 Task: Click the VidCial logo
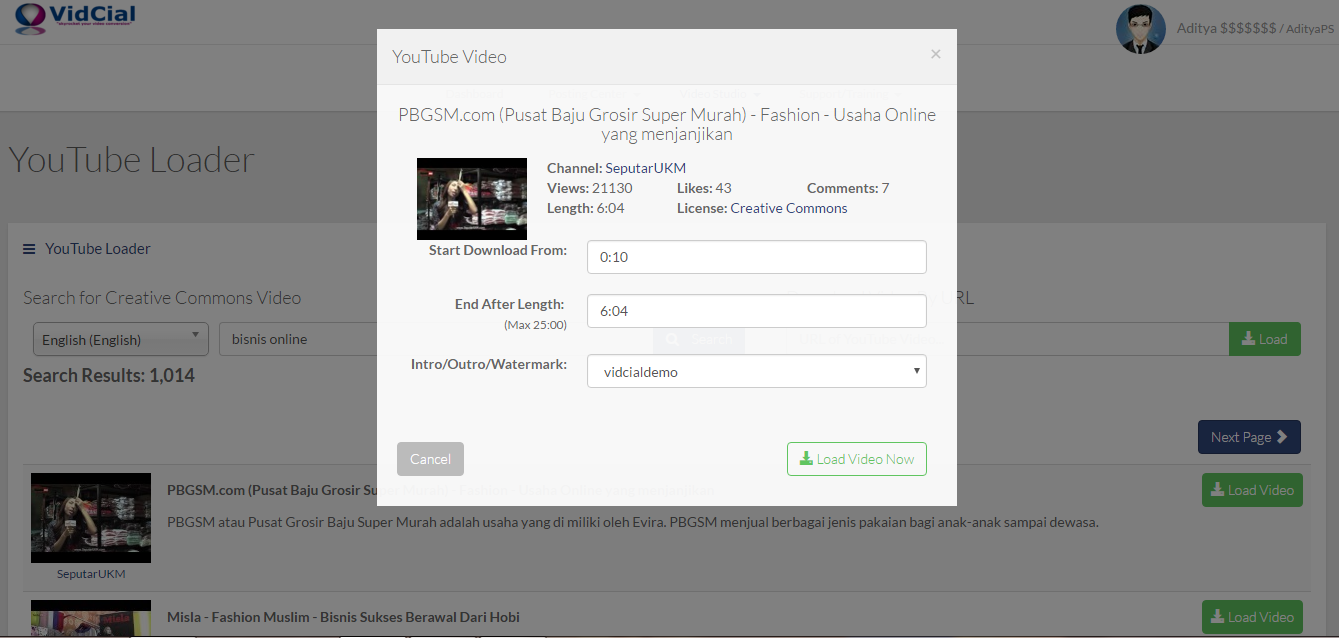pyautogui.click(x=75, y=19)
